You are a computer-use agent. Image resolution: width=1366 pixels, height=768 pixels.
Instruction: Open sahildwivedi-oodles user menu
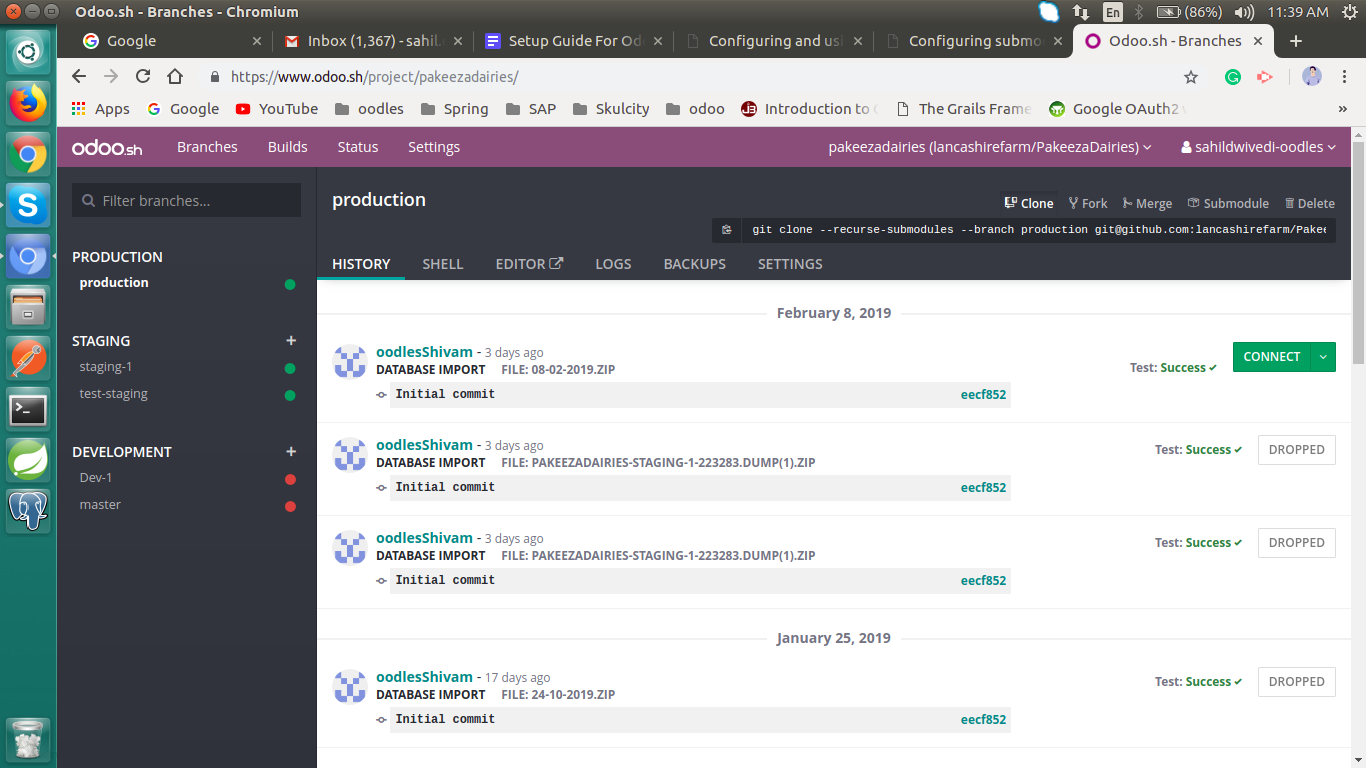(x=1259, y=147)
